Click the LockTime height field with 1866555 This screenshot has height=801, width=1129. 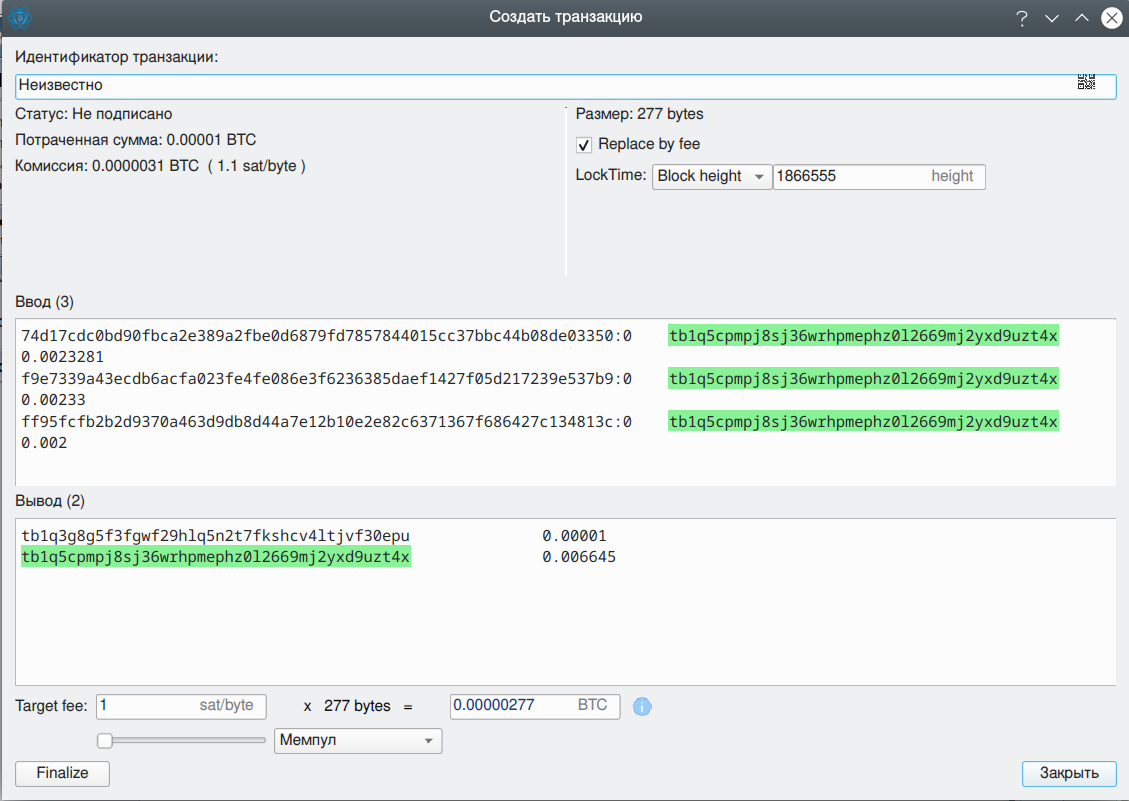click(x=879, y=176)
